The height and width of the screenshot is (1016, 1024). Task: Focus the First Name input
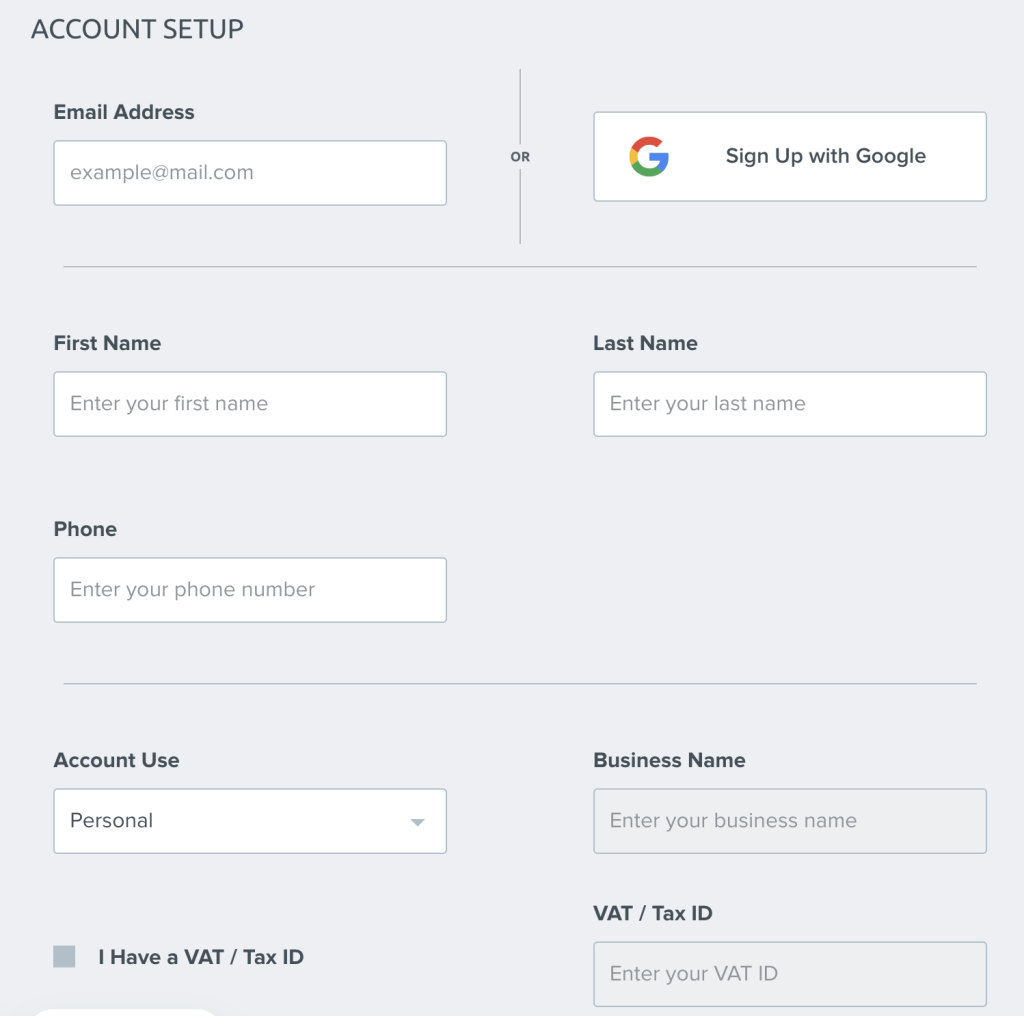250,404
